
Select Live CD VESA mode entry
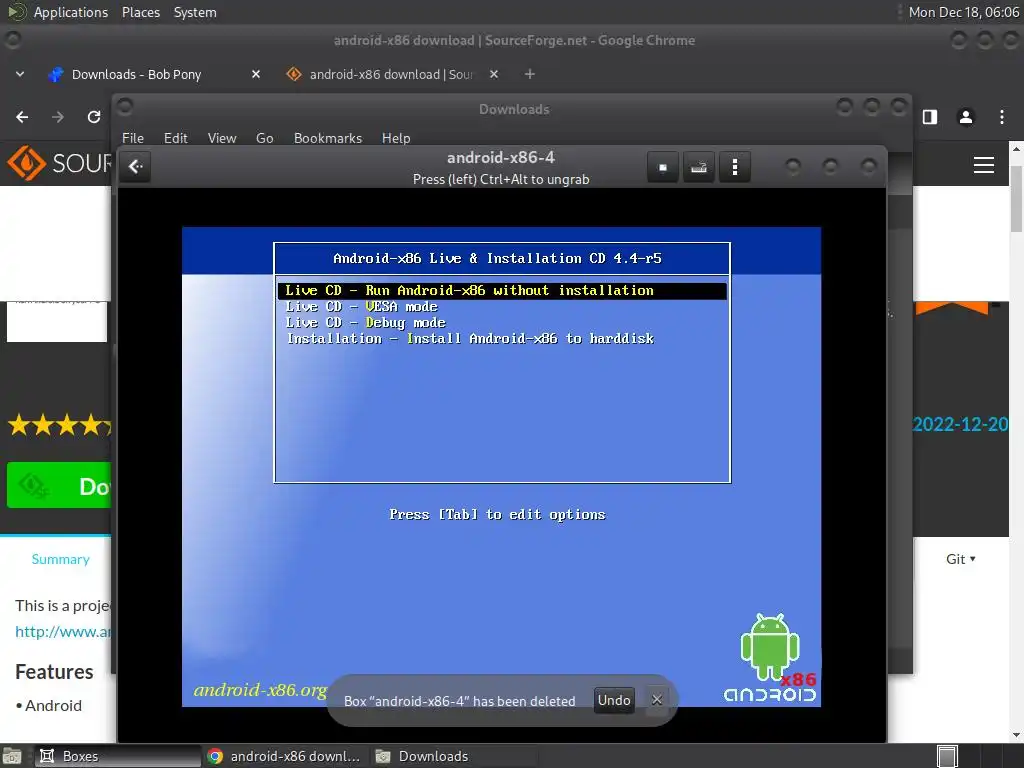(x=361, y=307)
